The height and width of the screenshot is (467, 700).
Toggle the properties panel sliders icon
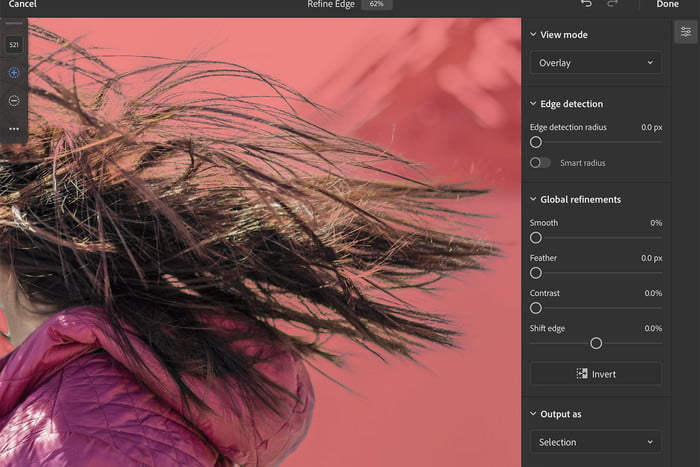[x=685, y=32]
